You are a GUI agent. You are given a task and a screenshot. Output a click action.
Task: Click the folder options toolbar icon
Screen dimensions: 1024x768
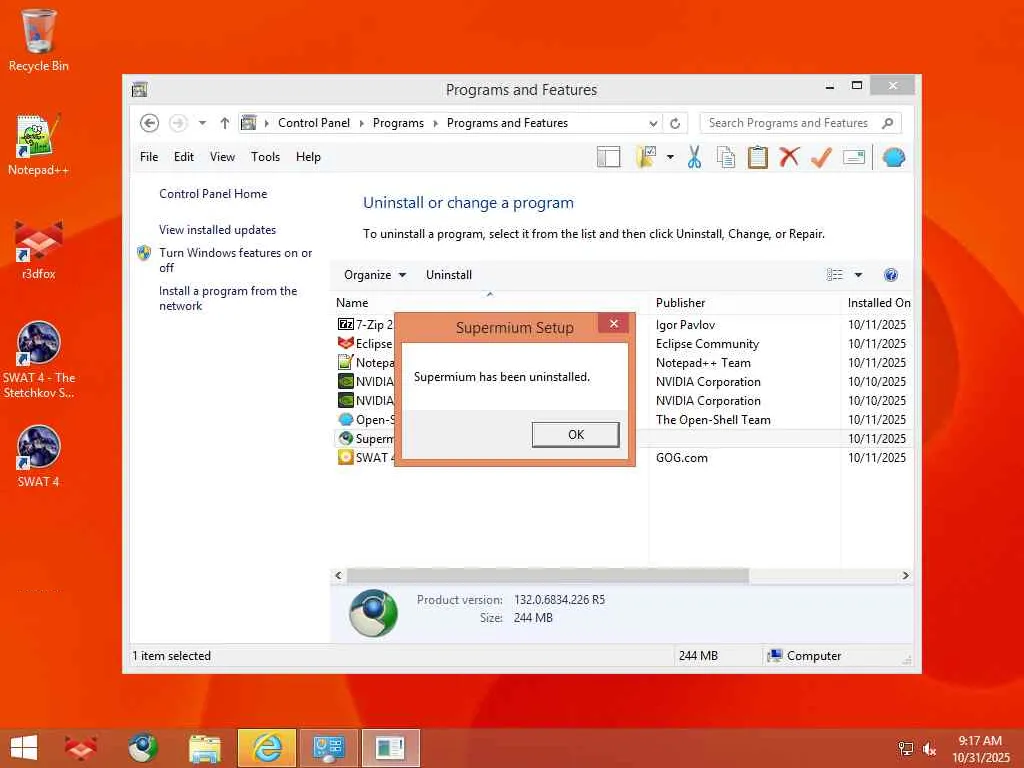[x=646, y=157]
